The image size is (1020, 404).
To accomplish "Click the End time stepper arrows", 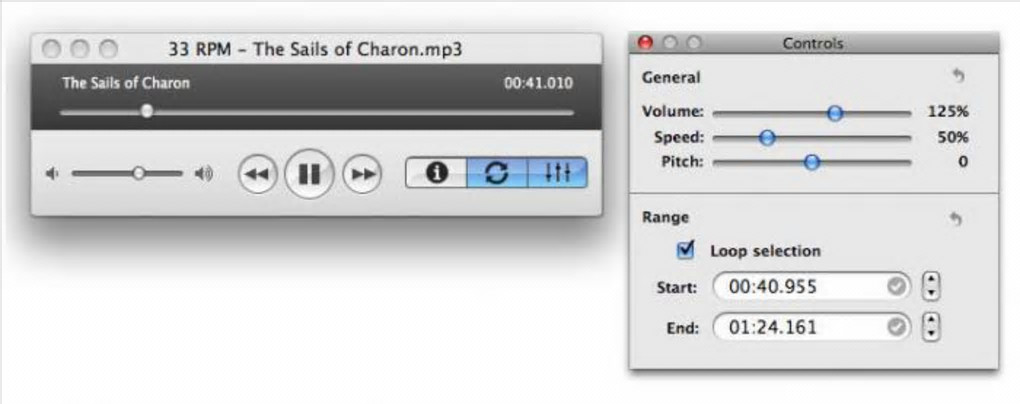I will point(932,326).
